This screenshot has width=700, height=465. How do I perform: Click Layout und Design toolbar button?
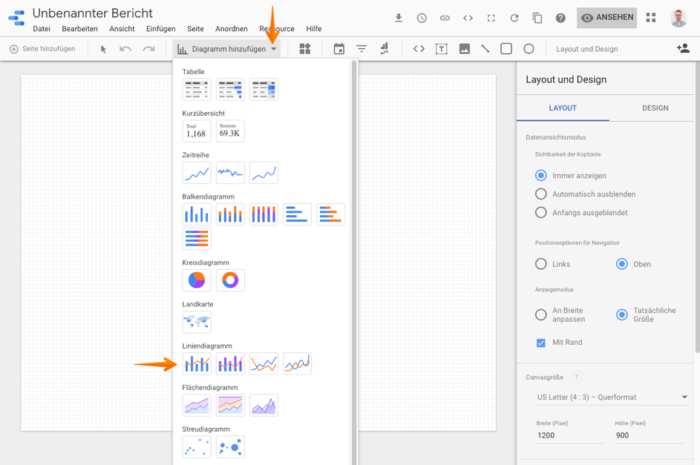(587, 49)
